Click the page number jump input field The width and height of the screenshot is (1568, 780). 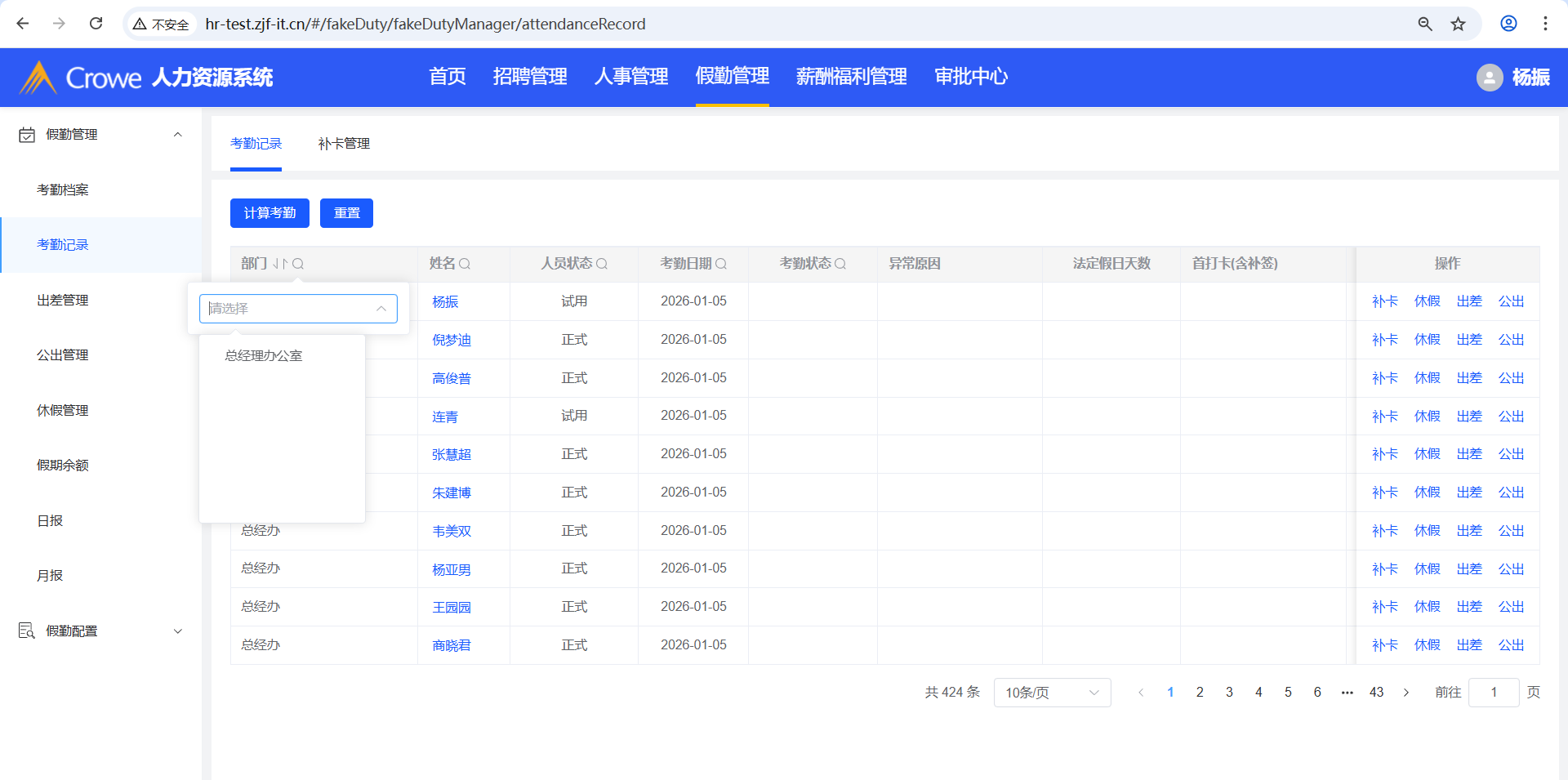tap(1493, 693)
